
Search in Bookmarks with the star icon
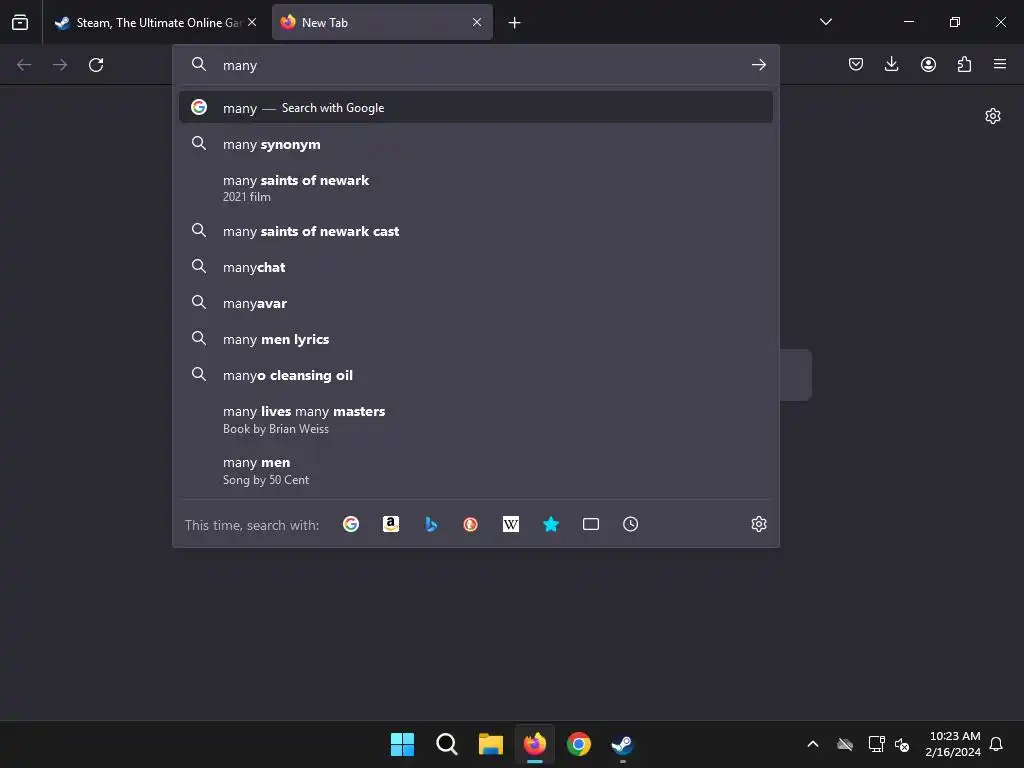click(x=551, y=524)
